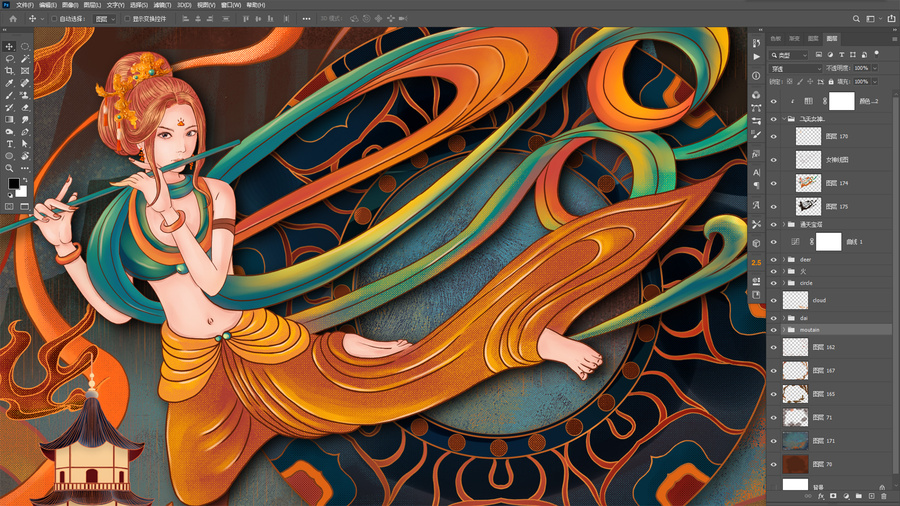The height and width of the screenshot is (506, 900).
Task: Hide layer 图层 174 with its eye
Action: pyautogui.click(x=773, y=184)
